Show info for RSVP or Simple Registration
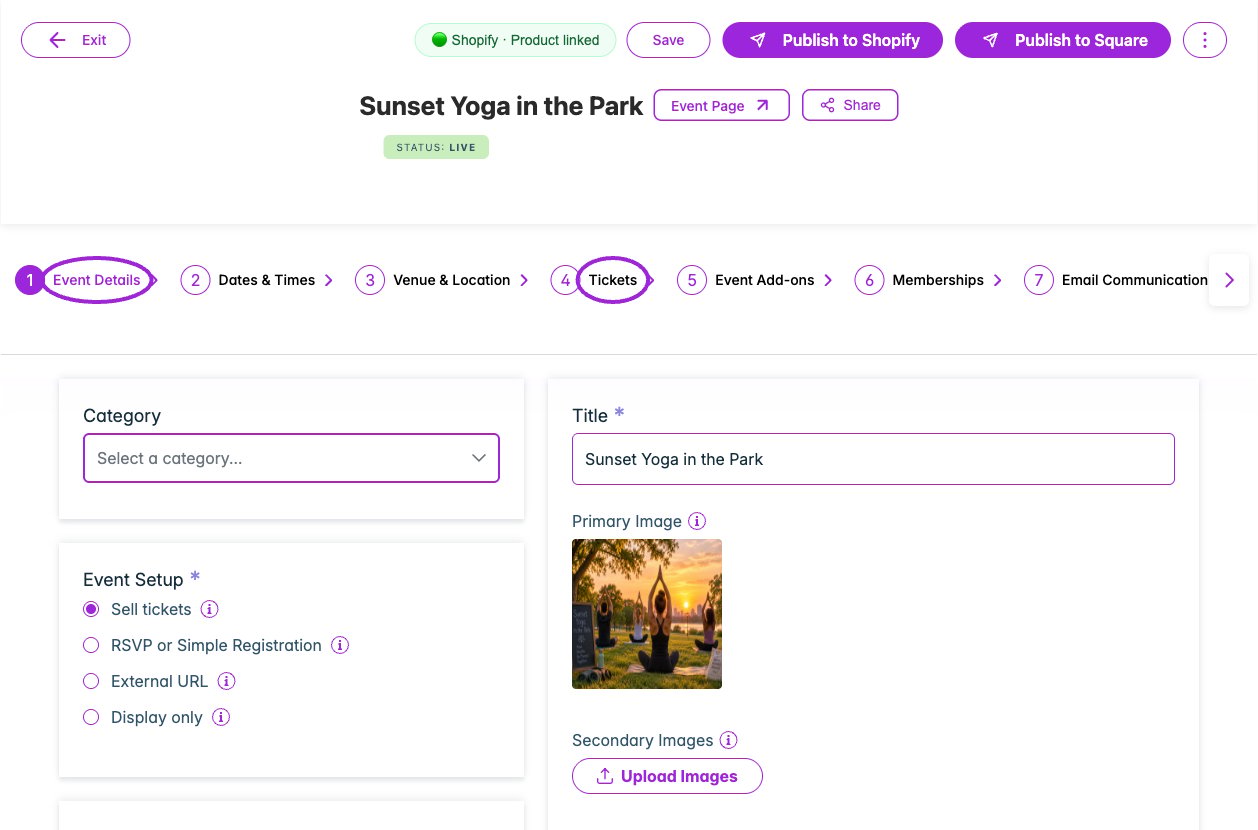Viewport: 1258px width, 830px height. (x=340, y=645)
